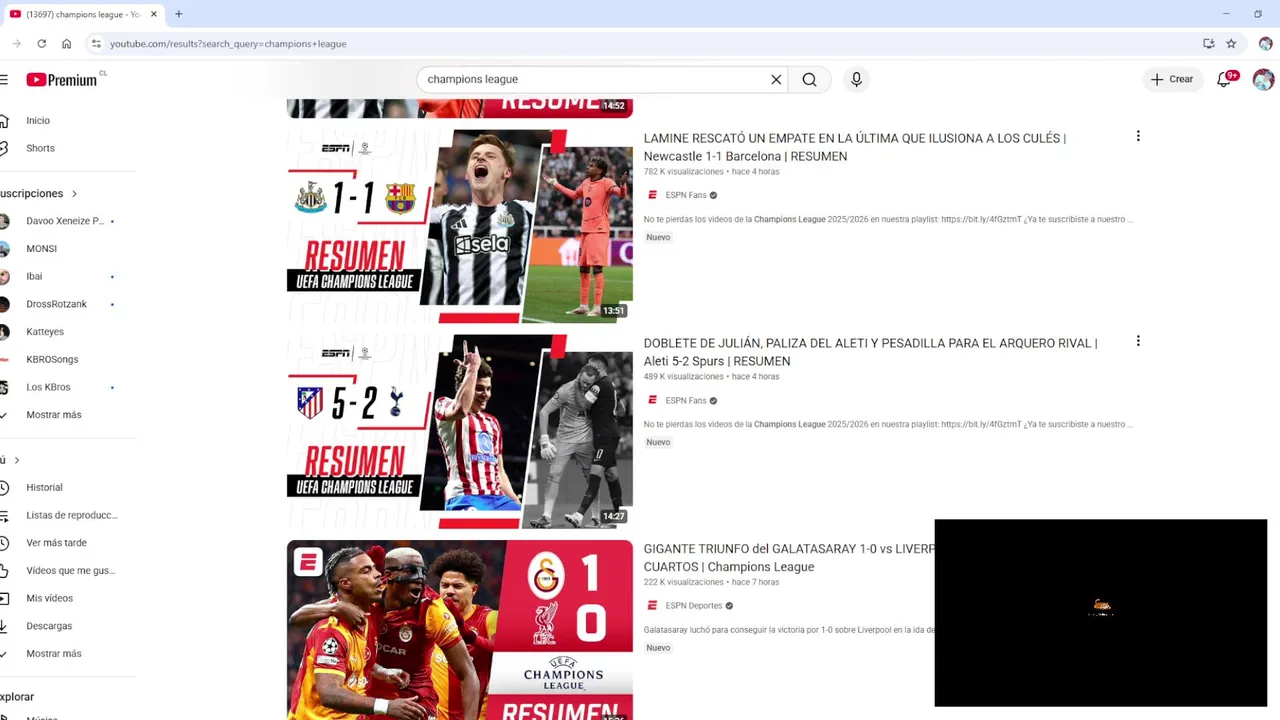1280x720 pixels.
Task: Open Historial in sidebar
Action: click(44, 487)
